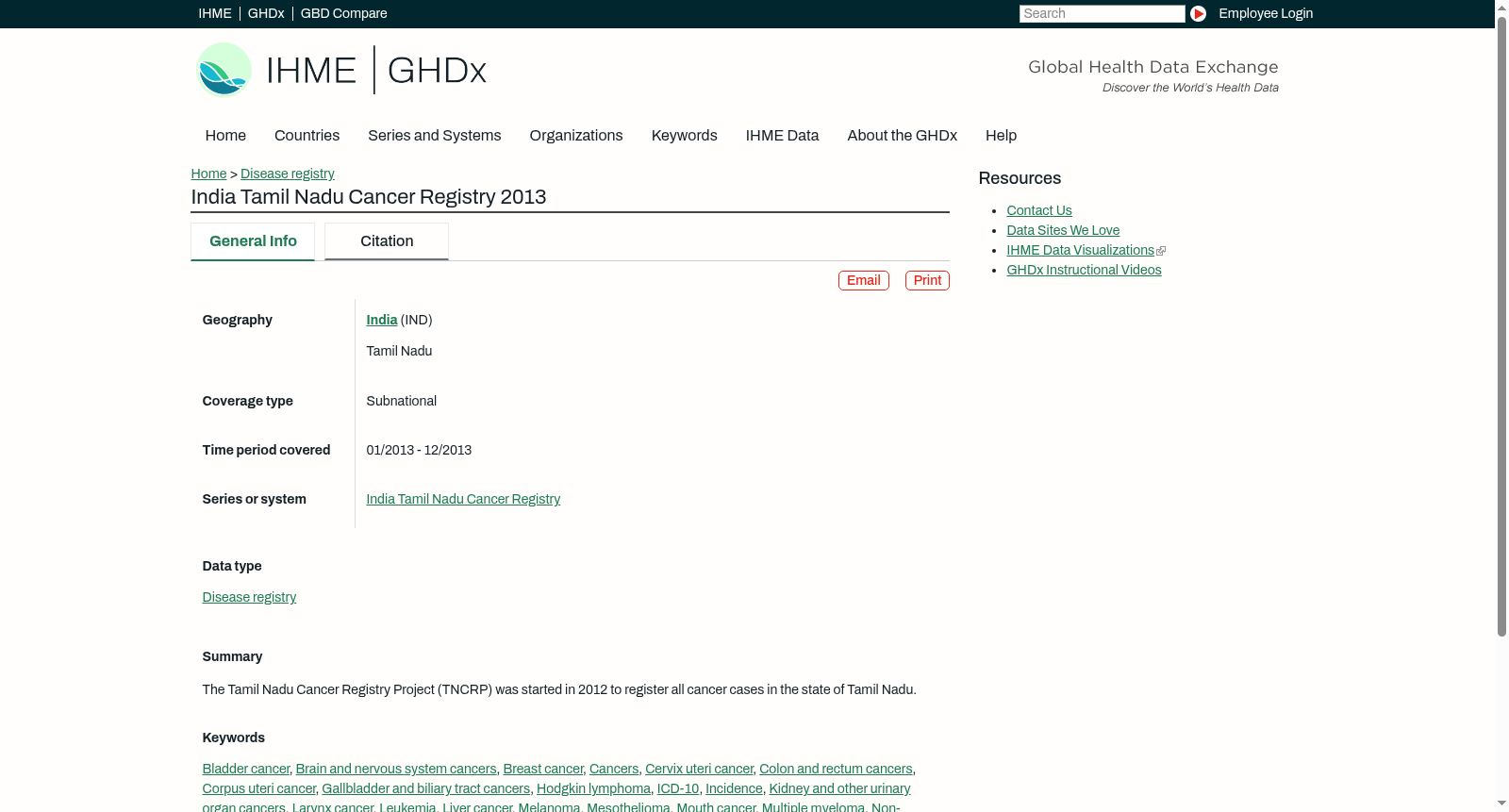Click the 'Subnational' coverage type text
Viewport: 1509px width, 812px height.
401,401
